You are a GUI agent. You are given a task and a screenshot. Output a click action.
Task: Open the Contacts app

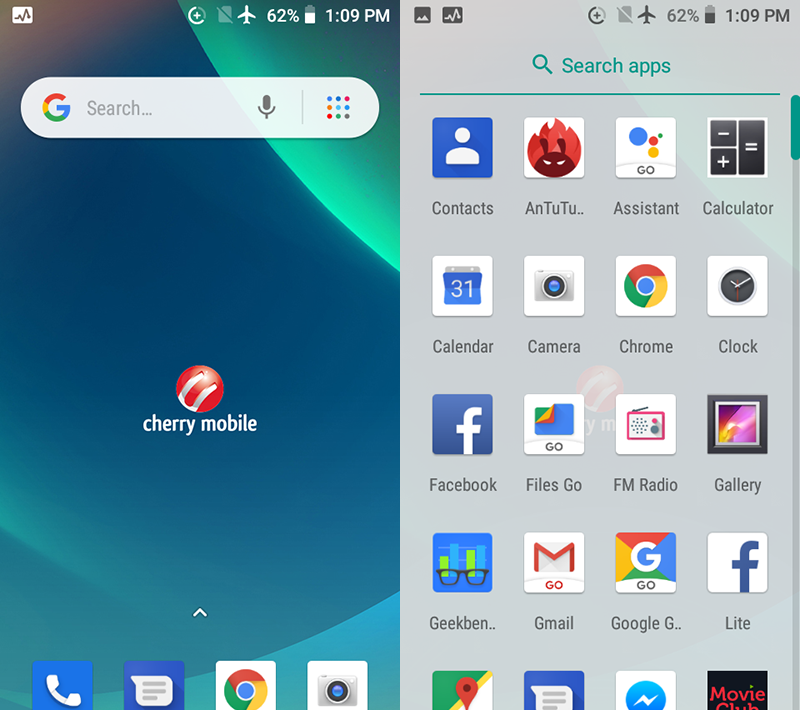coord(462,148)
